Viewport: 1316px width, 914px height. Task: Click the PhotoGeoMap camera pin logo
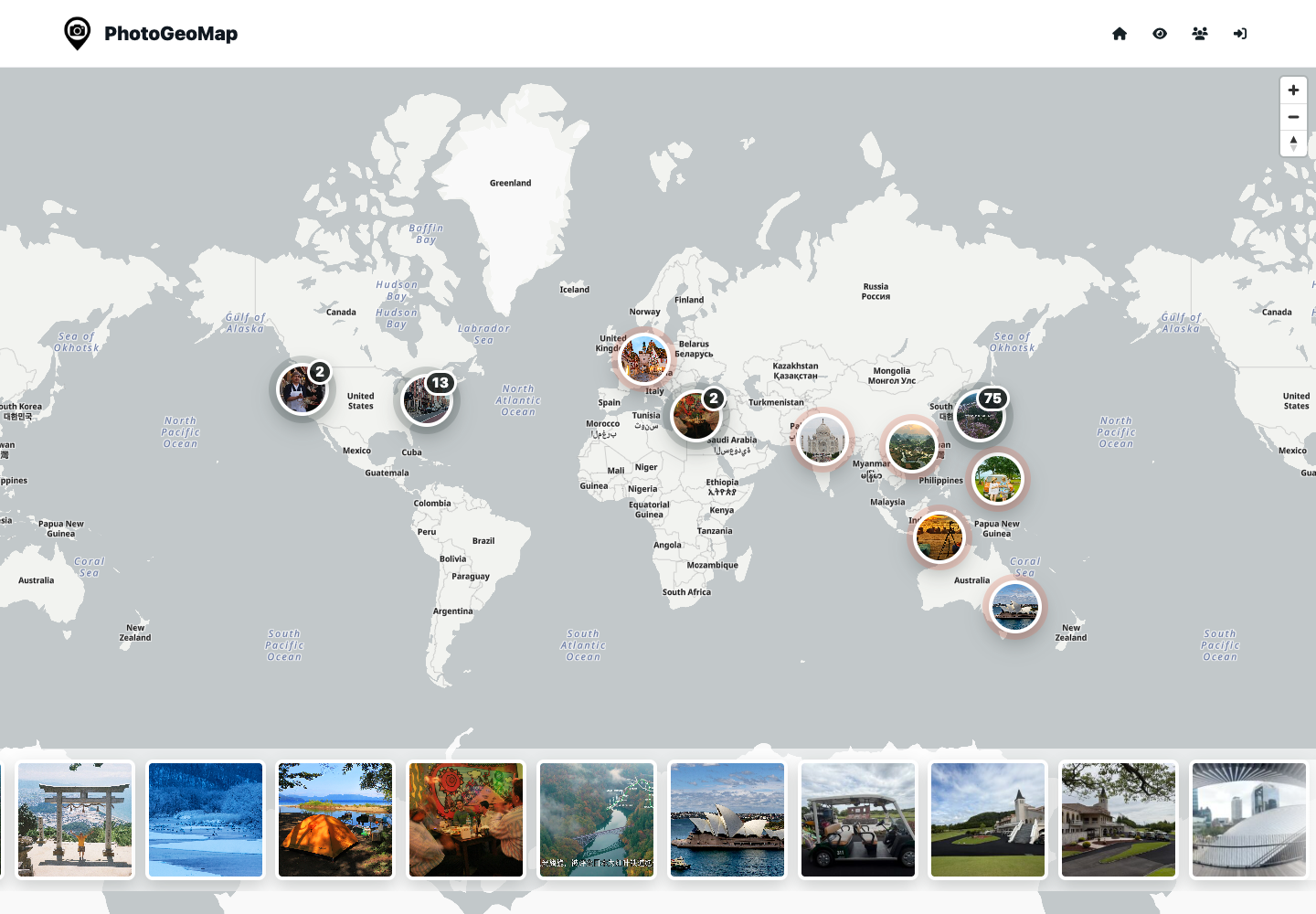78,34
